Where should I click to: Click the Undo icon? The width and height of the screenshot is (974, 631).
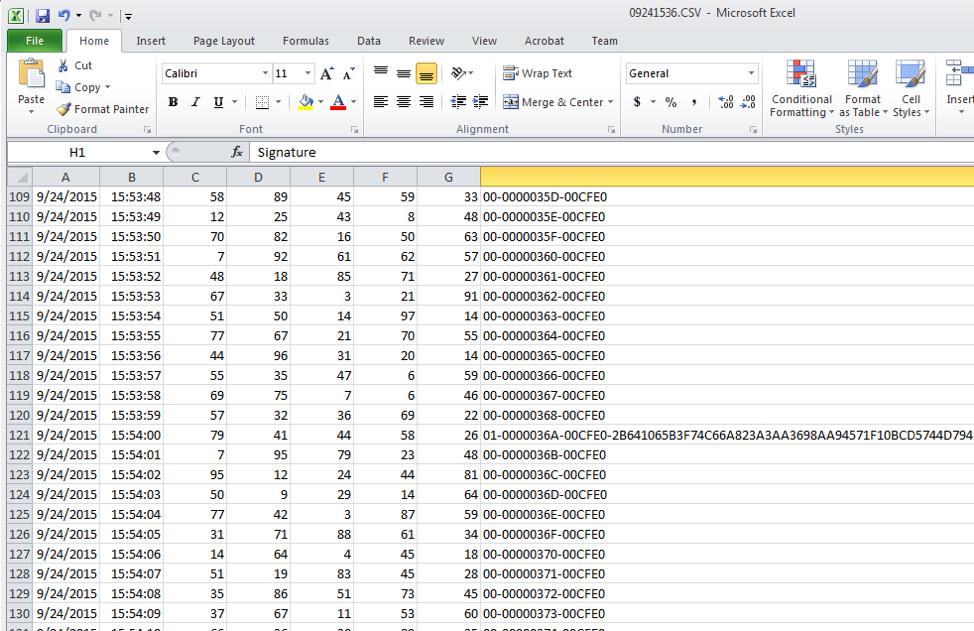pos(63,16)
